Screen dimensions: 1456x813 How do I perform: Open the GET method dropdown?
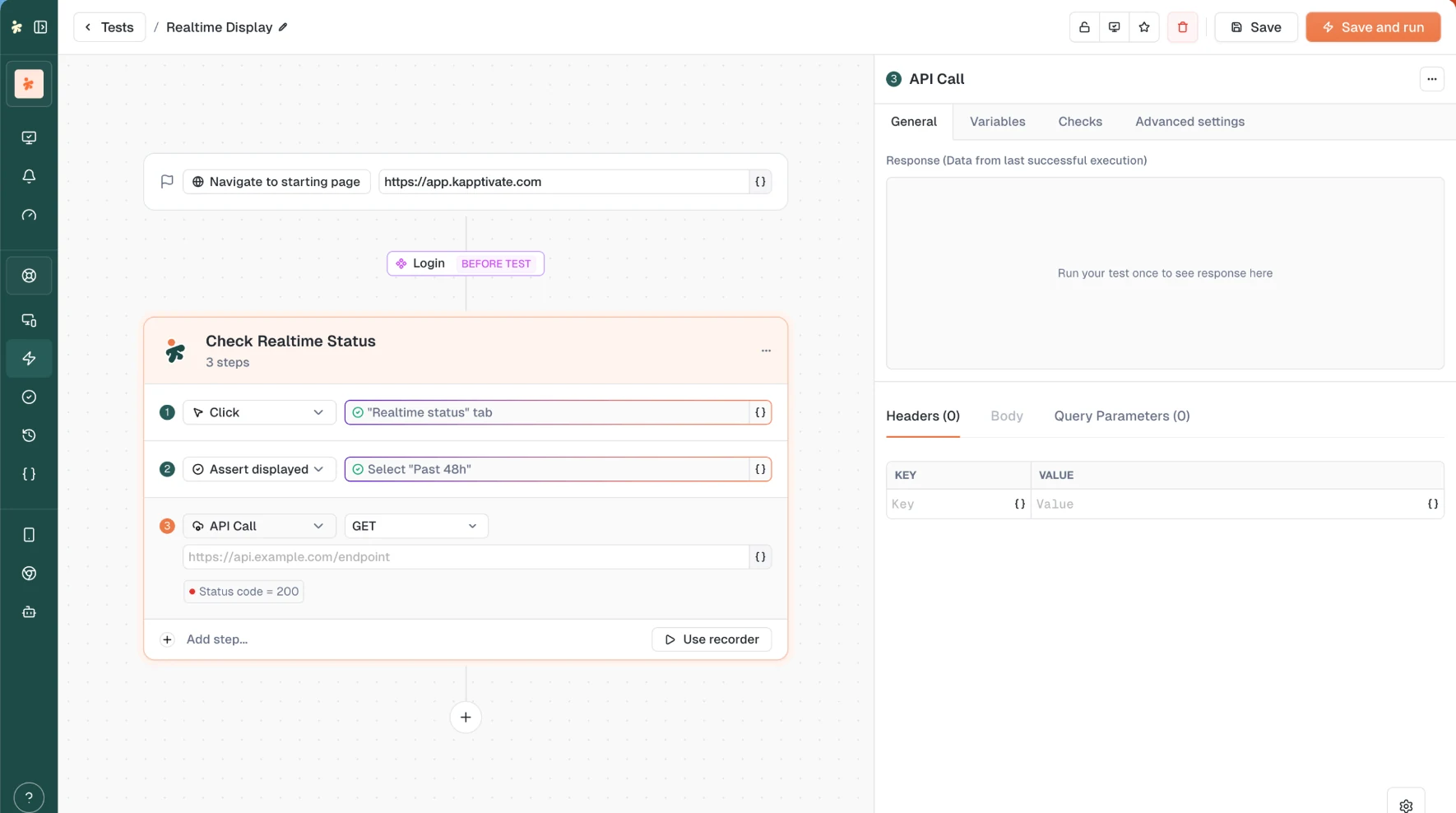coord(415,526)
